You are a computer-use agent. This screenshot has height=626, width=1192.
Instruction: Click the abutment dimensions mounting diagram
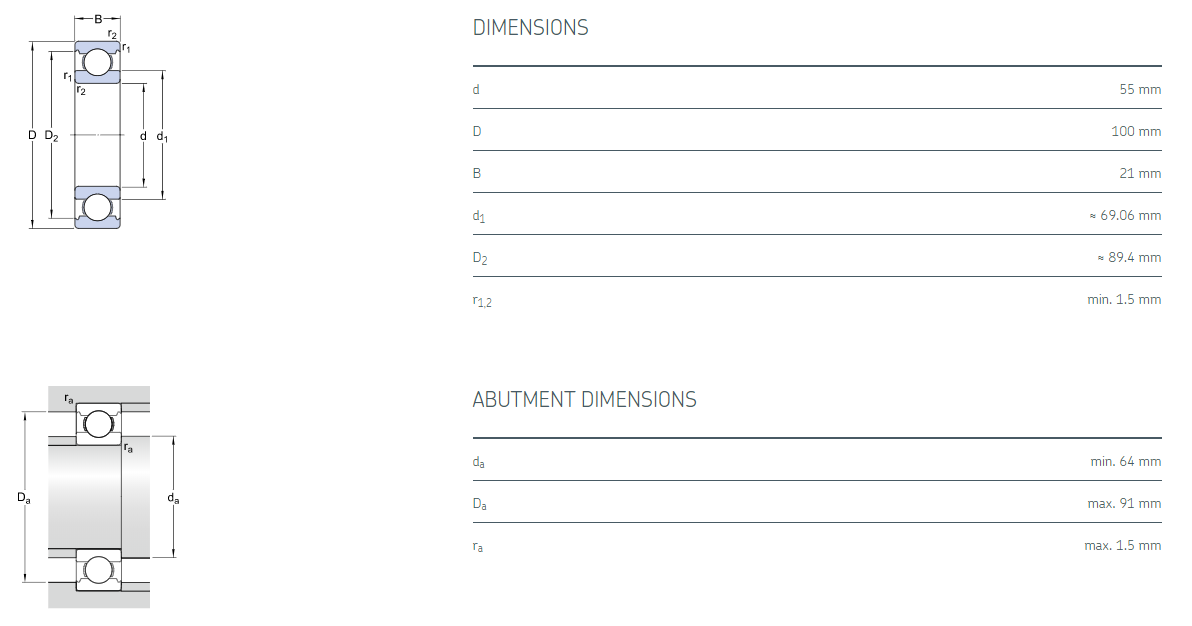98,497
